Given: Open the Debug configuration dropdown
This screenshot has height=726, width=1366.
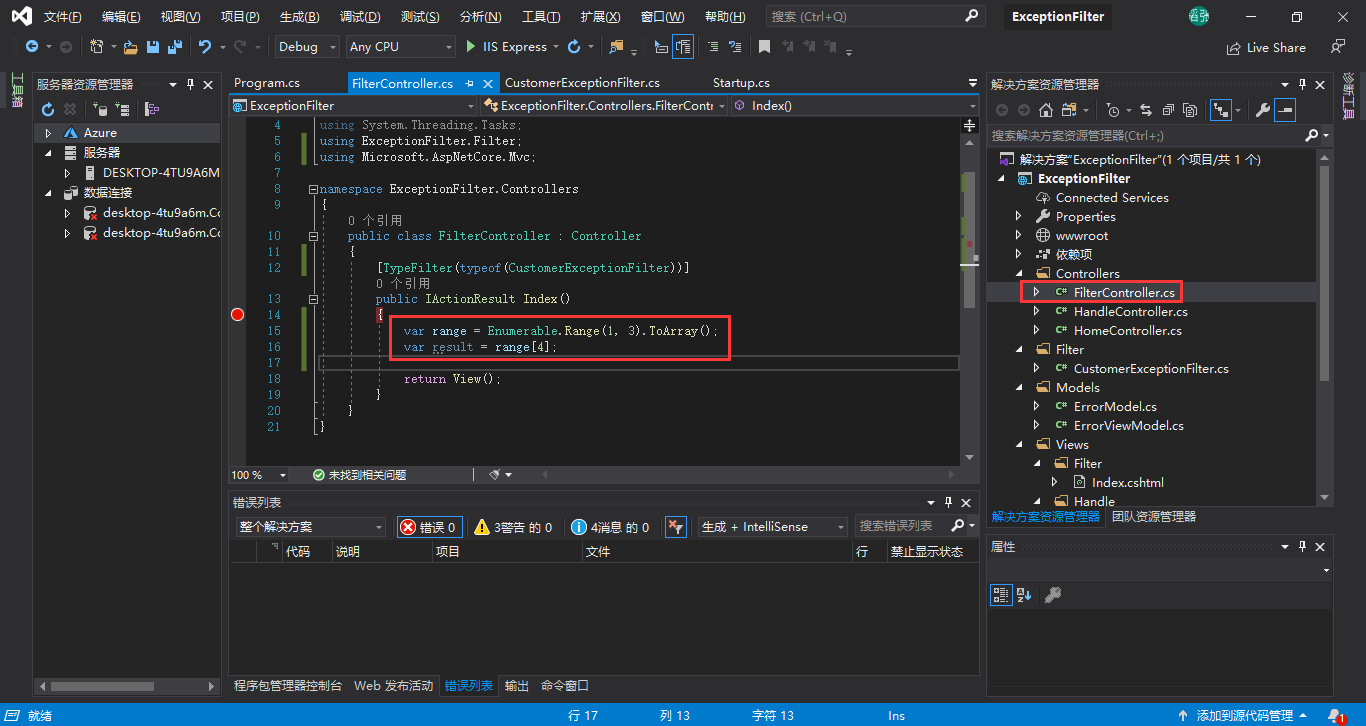Looking at the screenshot, I should pyautogui.click(x=307, y=47).
